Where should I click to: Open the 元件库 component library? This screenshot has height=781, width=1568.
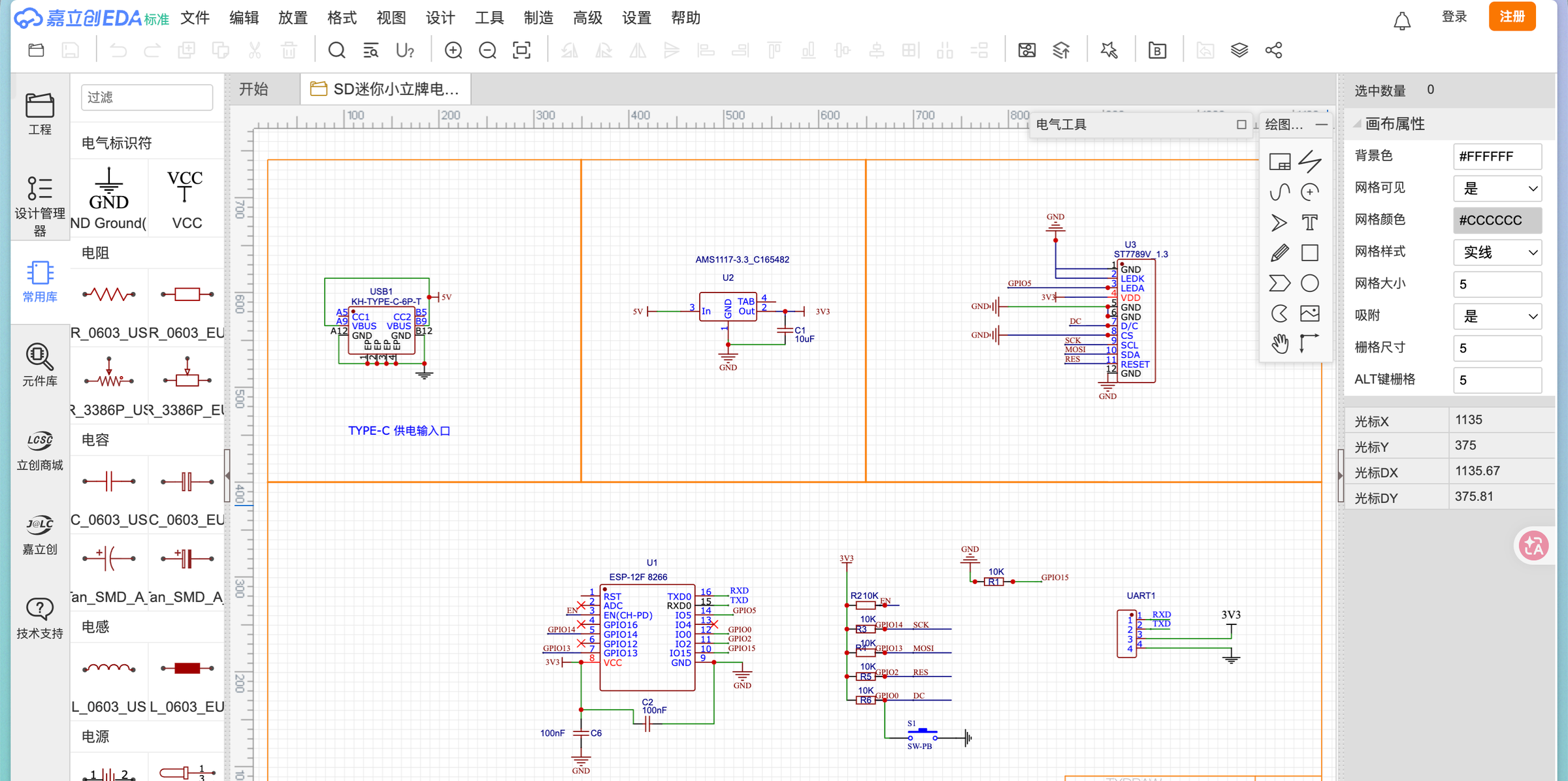[x=40, y=365]
